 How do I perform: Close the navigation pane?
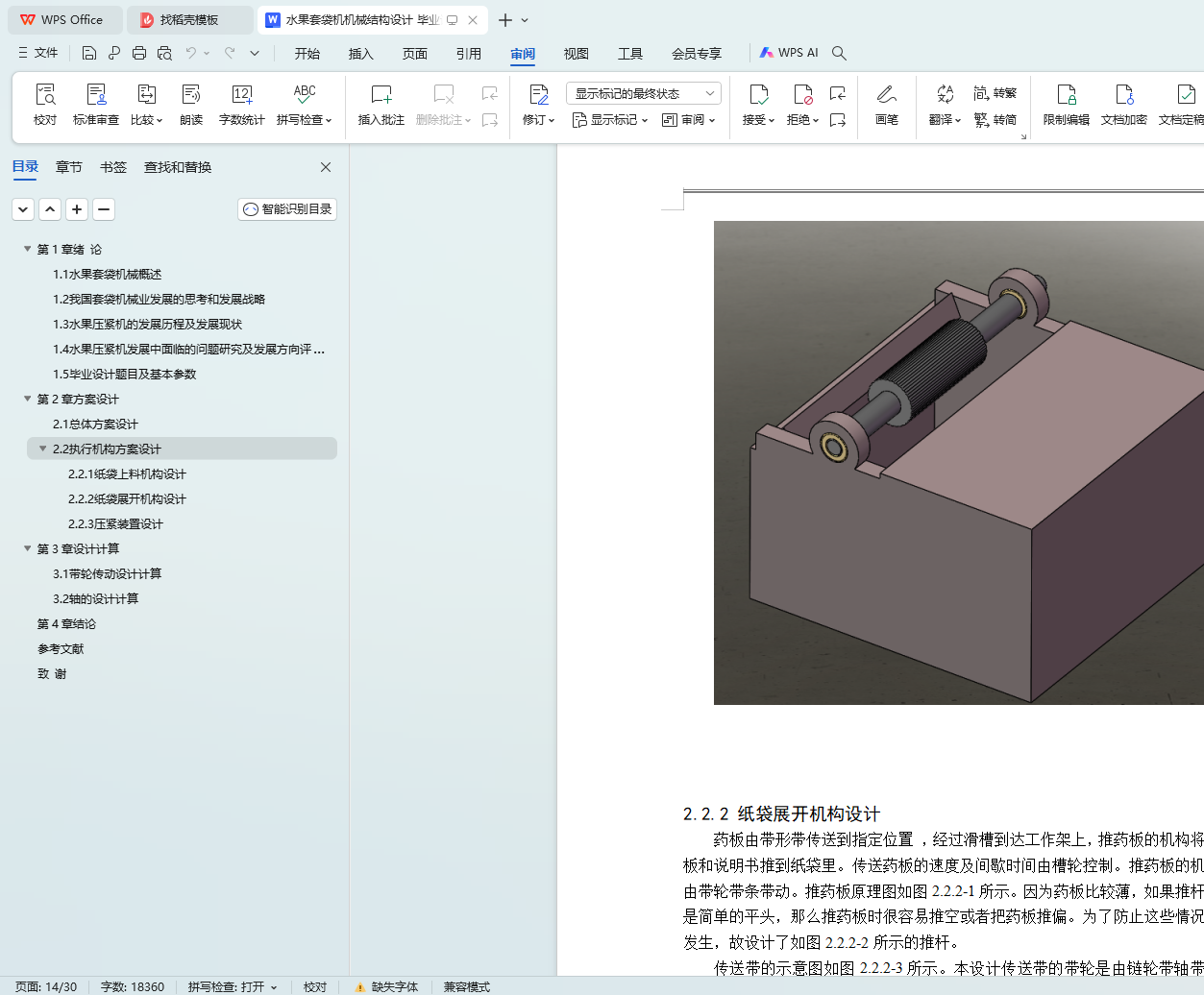click(326, 167)
